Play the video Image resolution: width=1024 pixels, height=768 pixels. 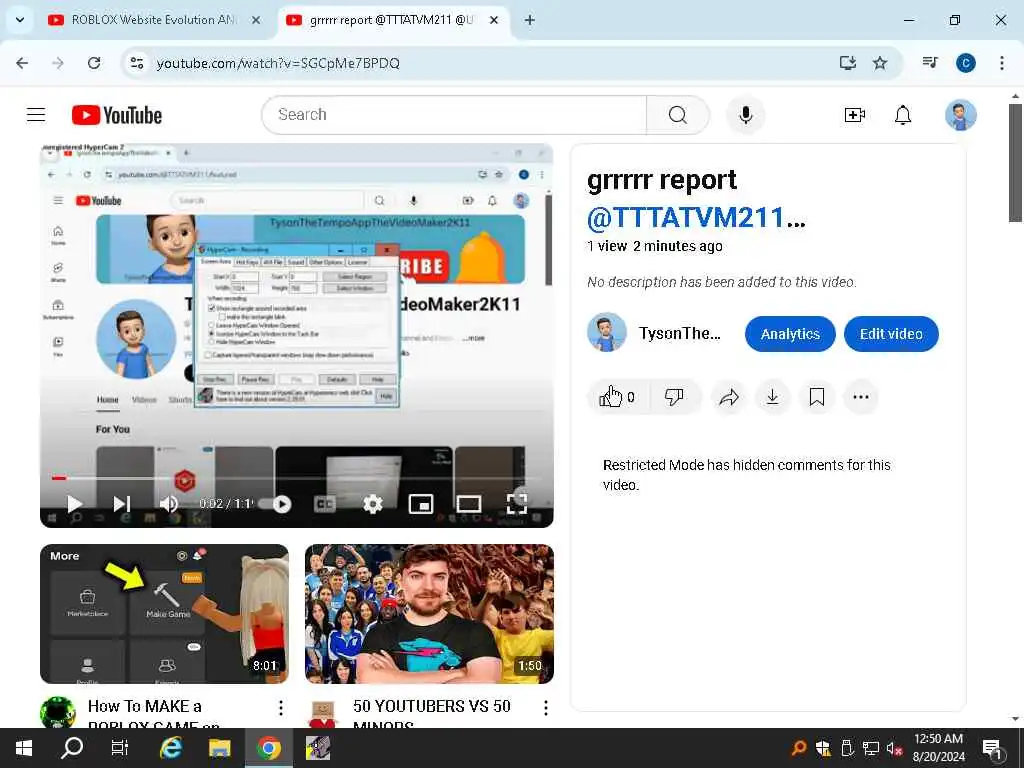[74, 504]
